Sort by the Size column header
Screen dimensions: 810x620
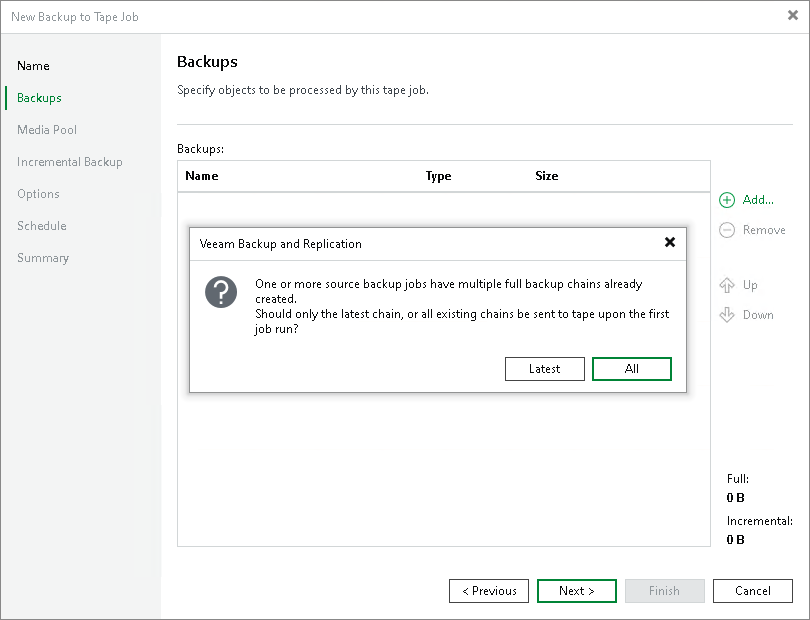[x=547, y=176]
